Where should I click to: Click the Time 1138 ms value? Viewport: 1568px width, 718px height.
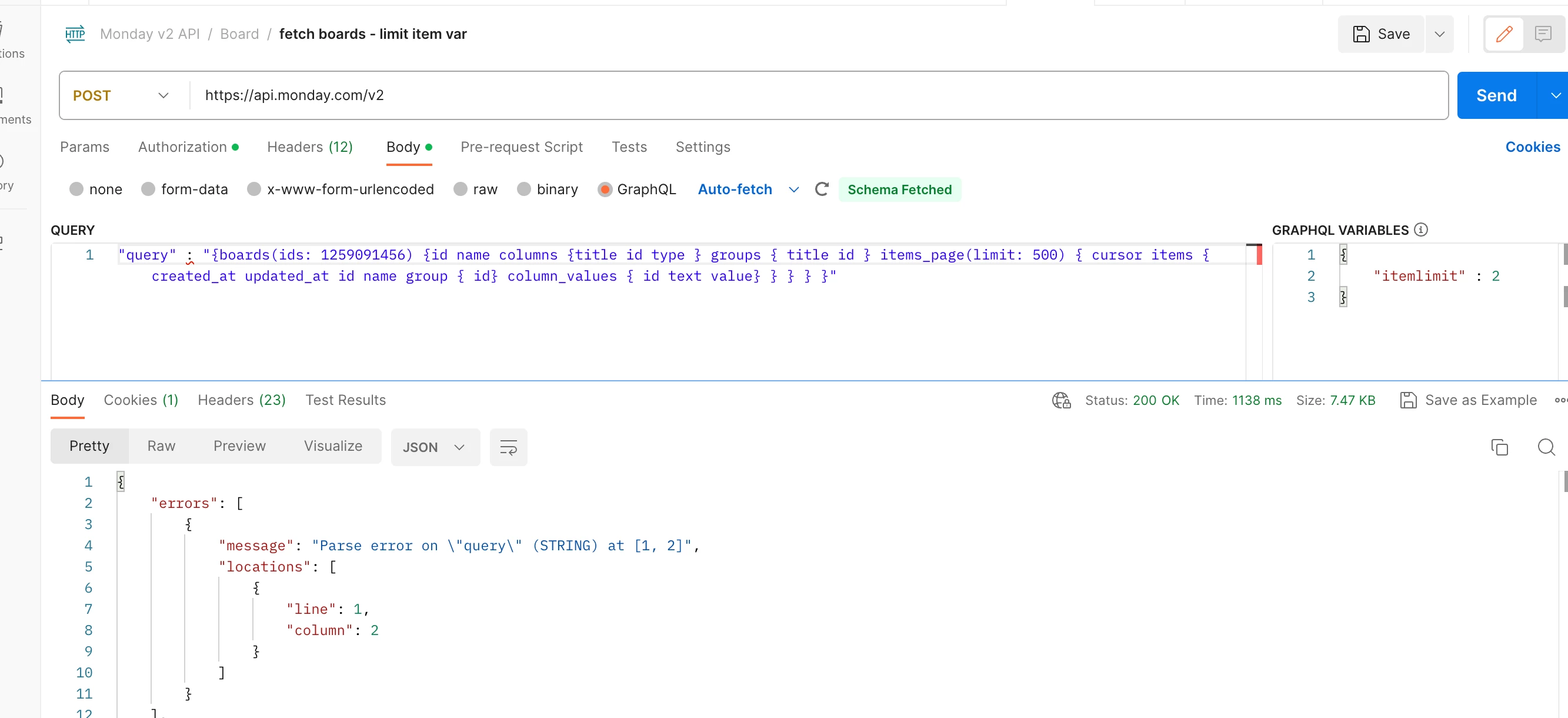1256,400
